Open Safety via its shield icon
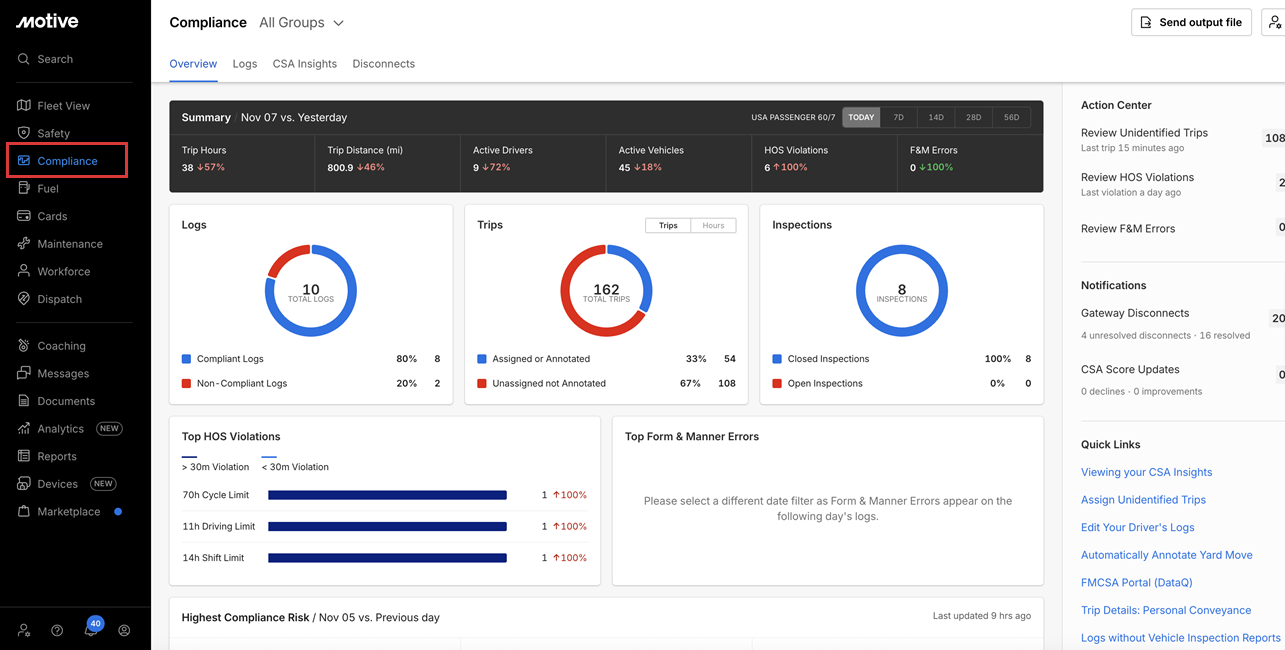The image size is (1285, 650). coord(24,133)
